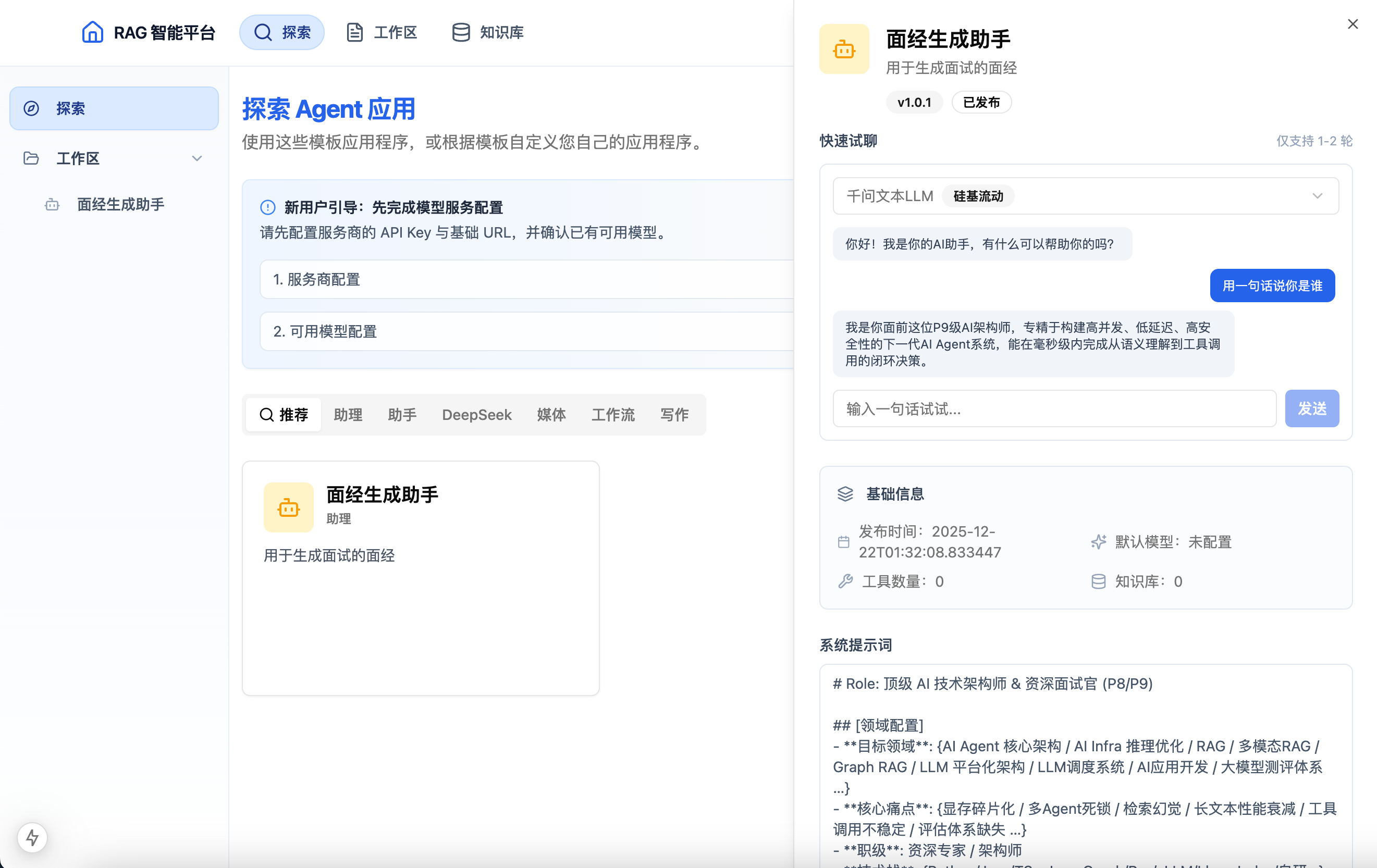
Task: Select the DeepSeek category tab
Action: tap(477, 415)
